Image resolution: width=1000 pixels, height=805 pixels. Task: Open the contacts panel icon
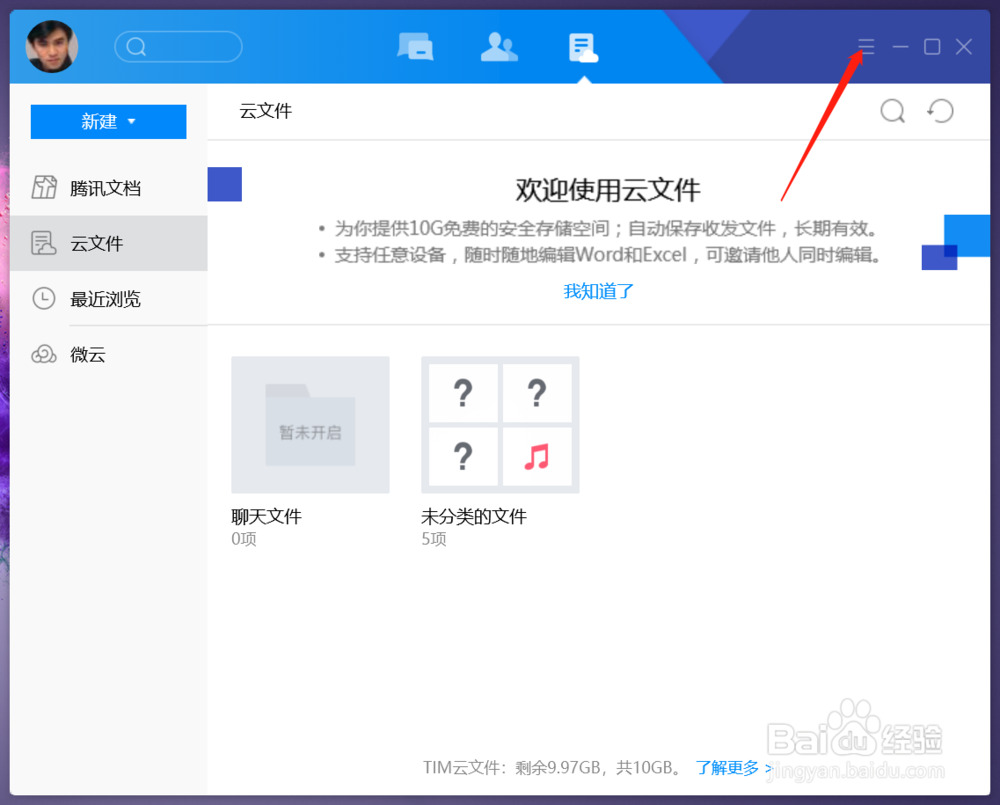coord(499,46)
